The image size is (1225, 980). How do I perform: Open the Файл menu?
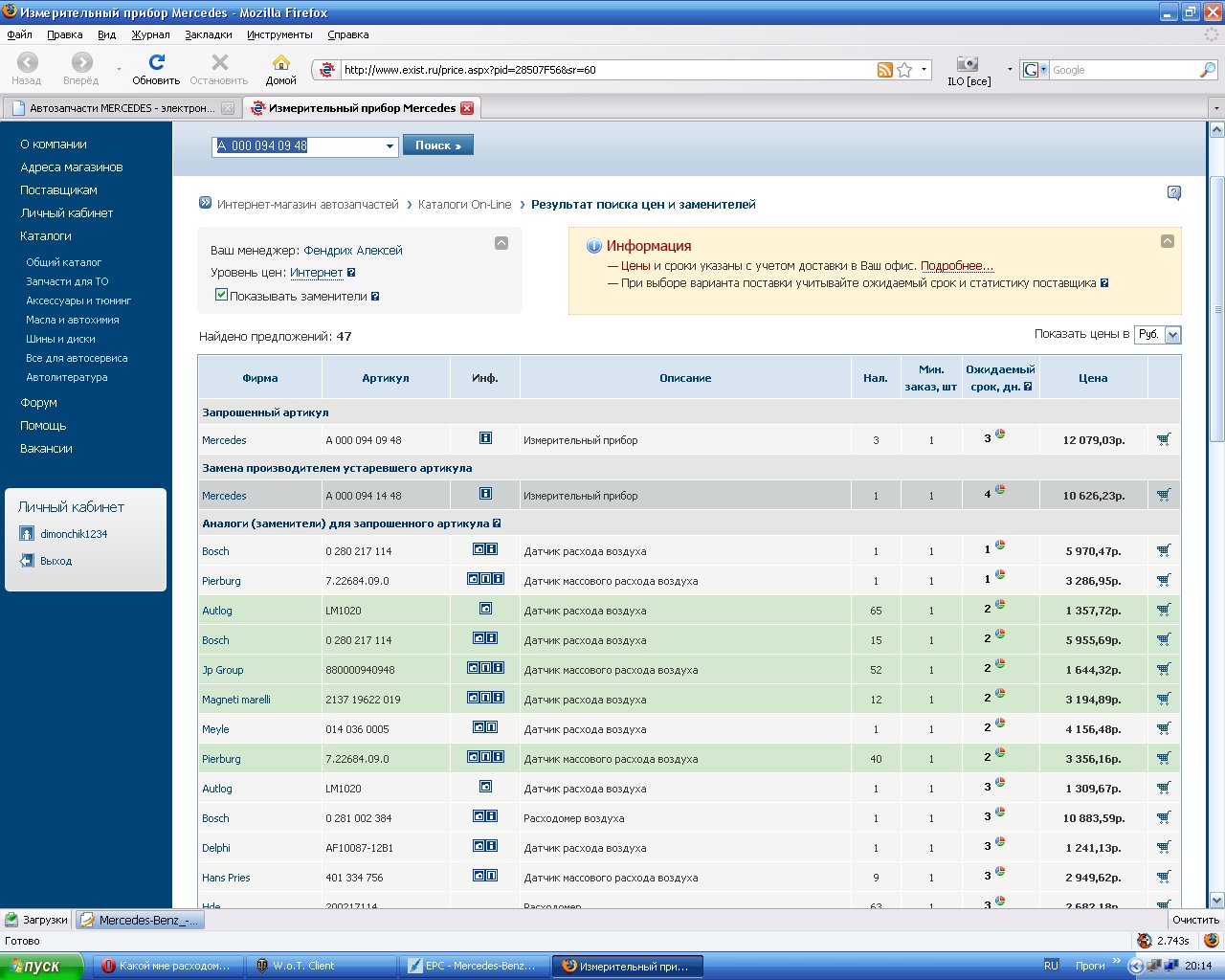(19, 34)
